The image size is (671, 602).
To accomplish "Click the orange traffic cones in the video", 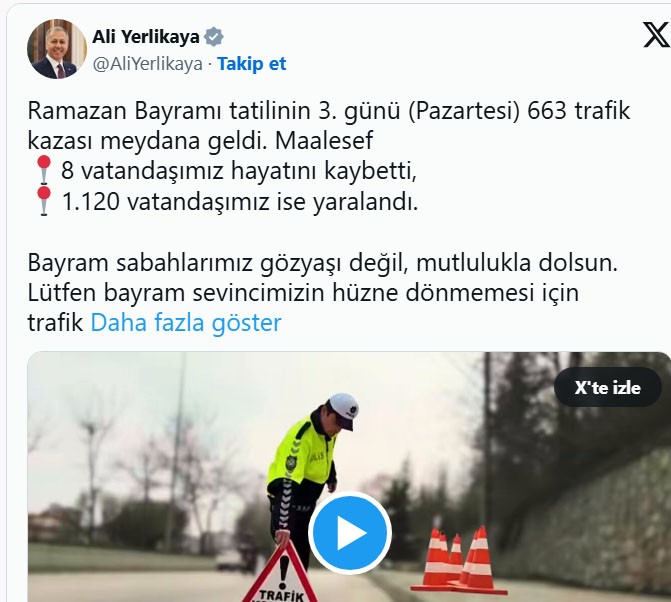I will [459, 560].
